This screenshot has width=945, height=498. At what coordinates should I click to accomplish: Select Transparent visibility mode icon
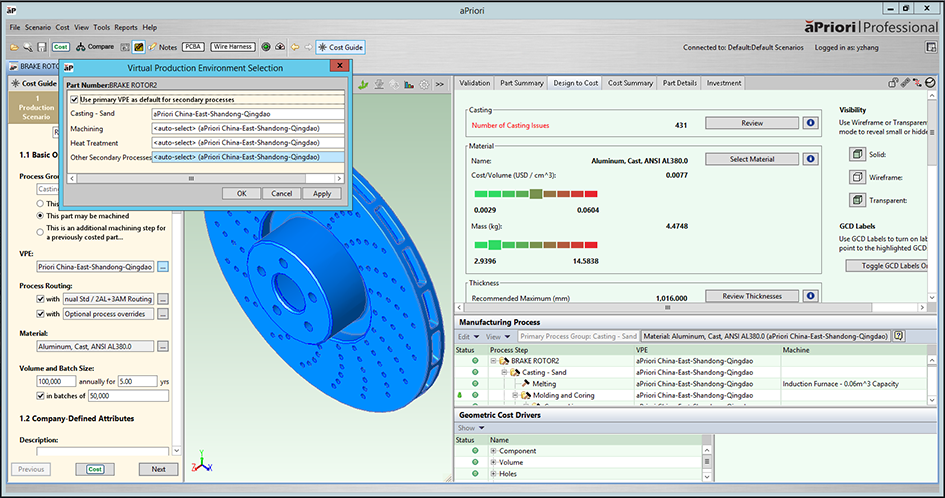click(x=857, y=200)
